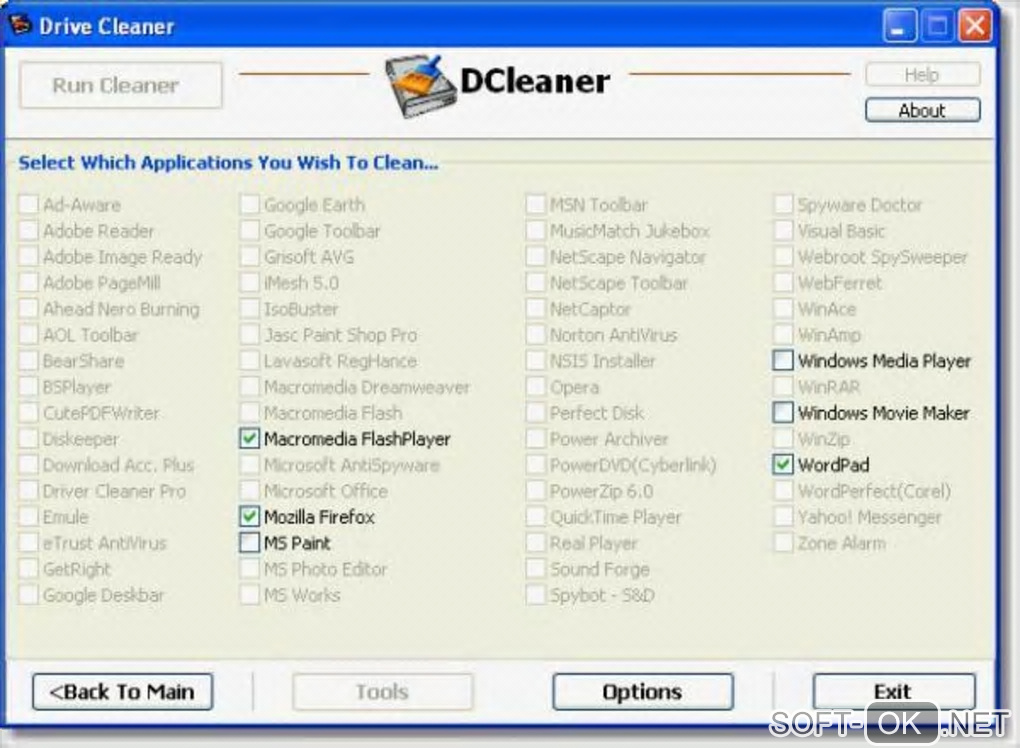The width and height of the screenshot is (1020, 748).
Task: Click the Tools button
Action: 382,692
